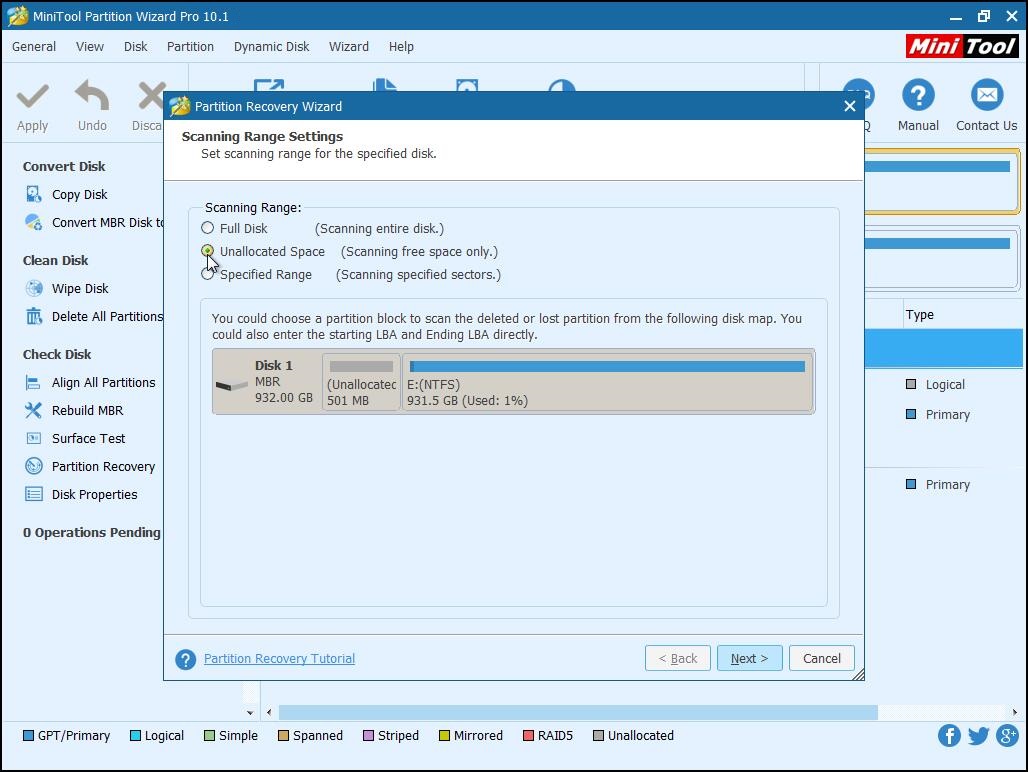Click the Undo arrow icon
This screenshot has width=1028, height=772.
click(92, 95)
